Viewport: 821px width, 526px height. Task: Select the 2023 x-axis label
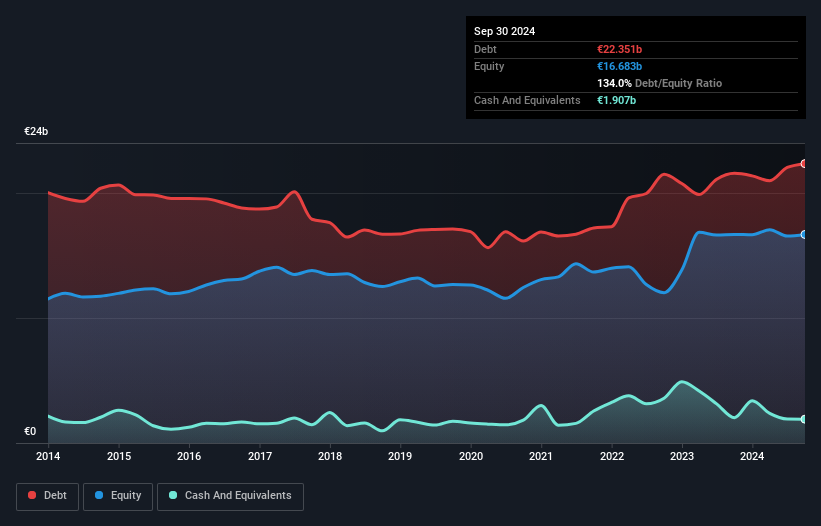pyautogui.click(x=682, y=456)
